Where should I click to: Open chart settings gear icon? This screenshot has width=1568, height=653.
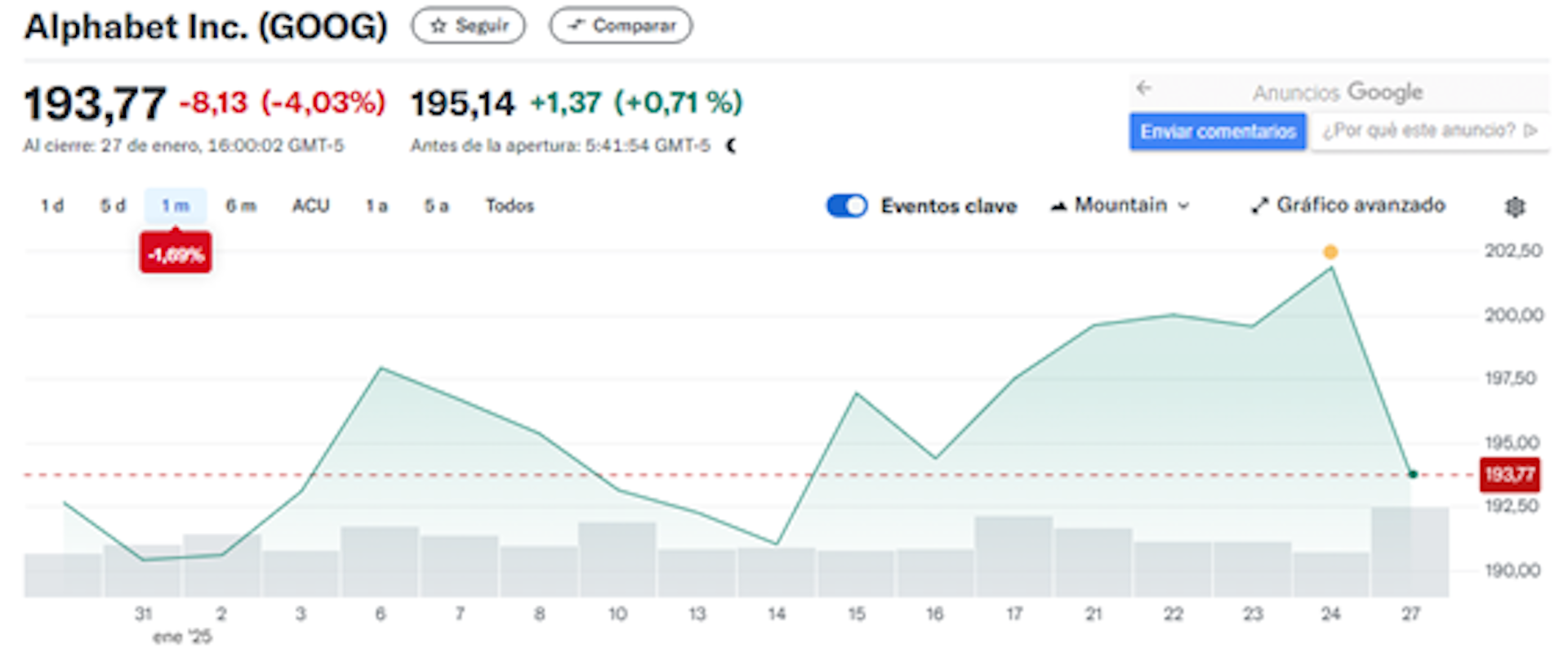point(1515,207)
